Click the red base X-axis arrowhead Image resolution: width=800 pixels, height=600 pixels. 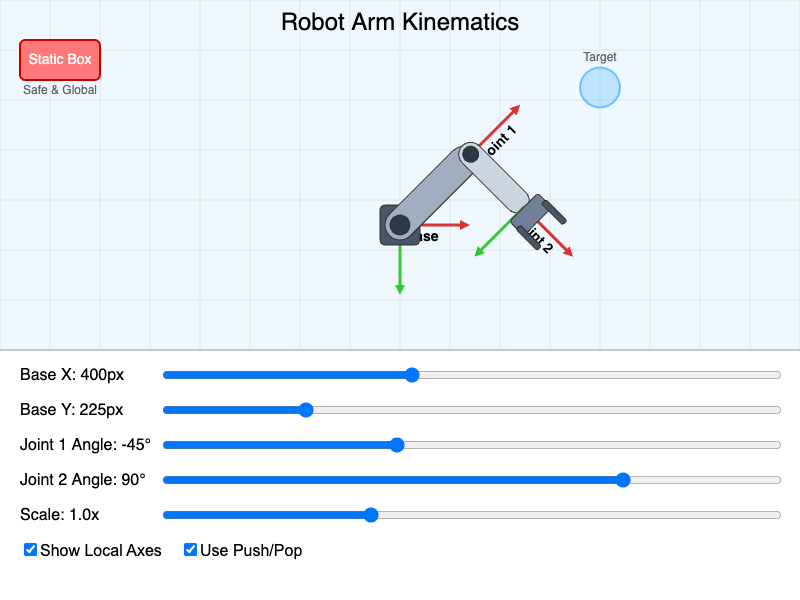coord(464,224)
